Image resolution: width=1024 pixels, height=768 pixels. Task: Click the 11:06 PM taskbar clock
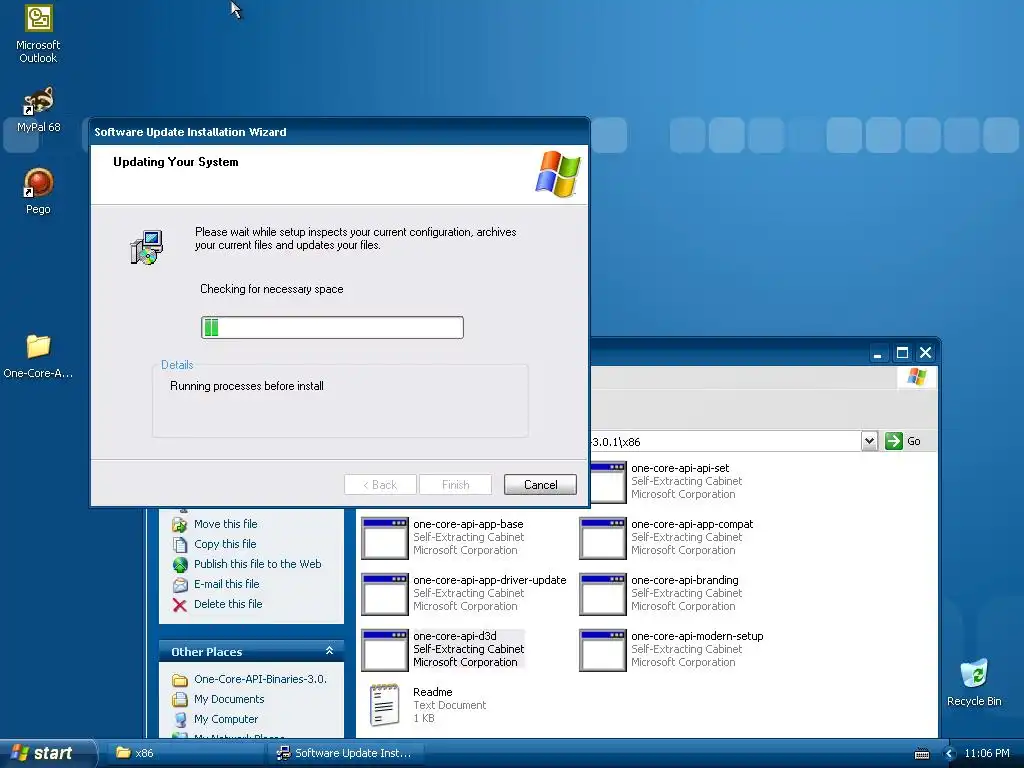[986, 753]
